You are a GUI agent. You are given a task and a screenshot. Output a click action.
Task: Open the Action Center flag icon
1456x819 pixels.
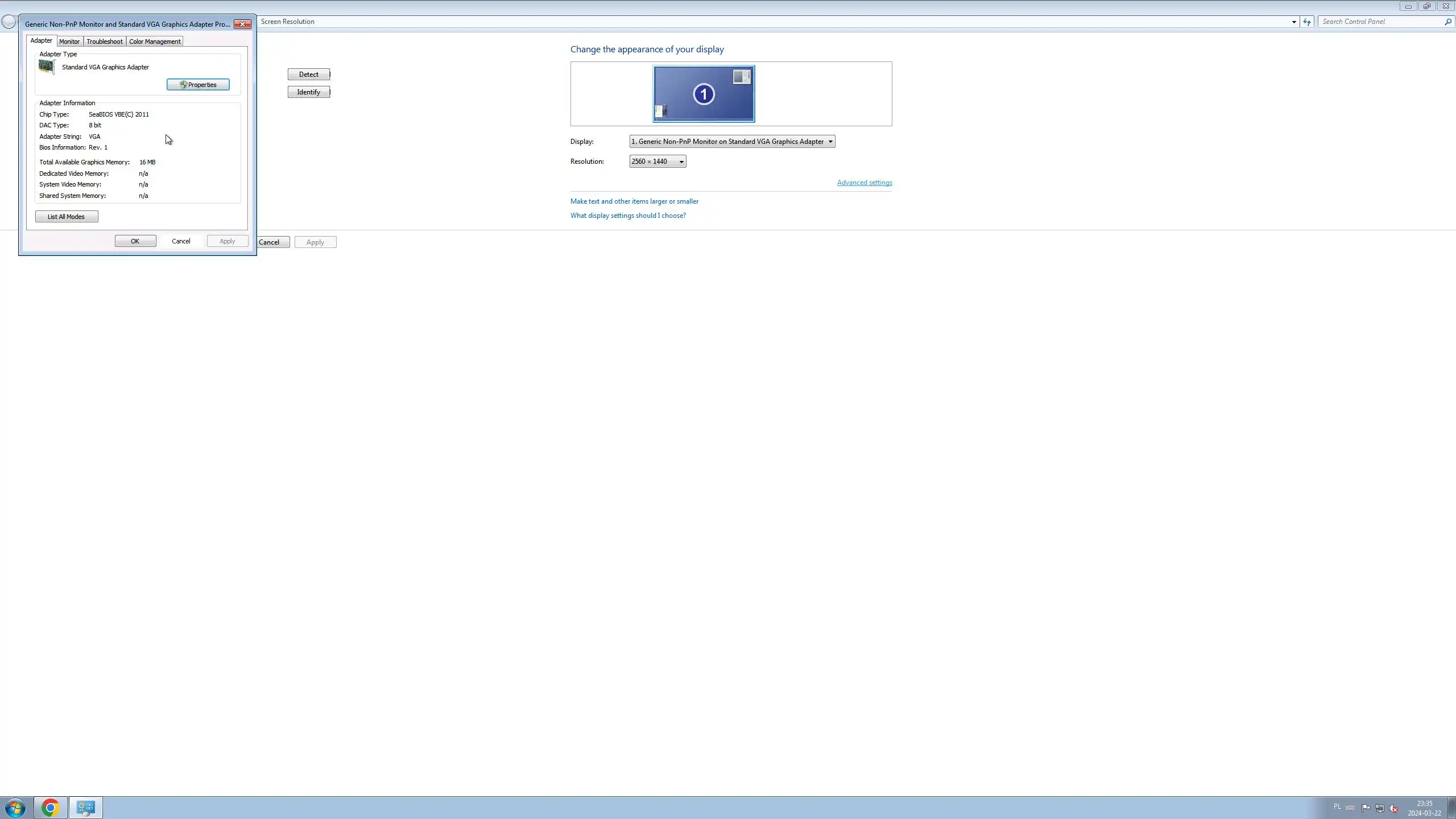pos(1366,808)
